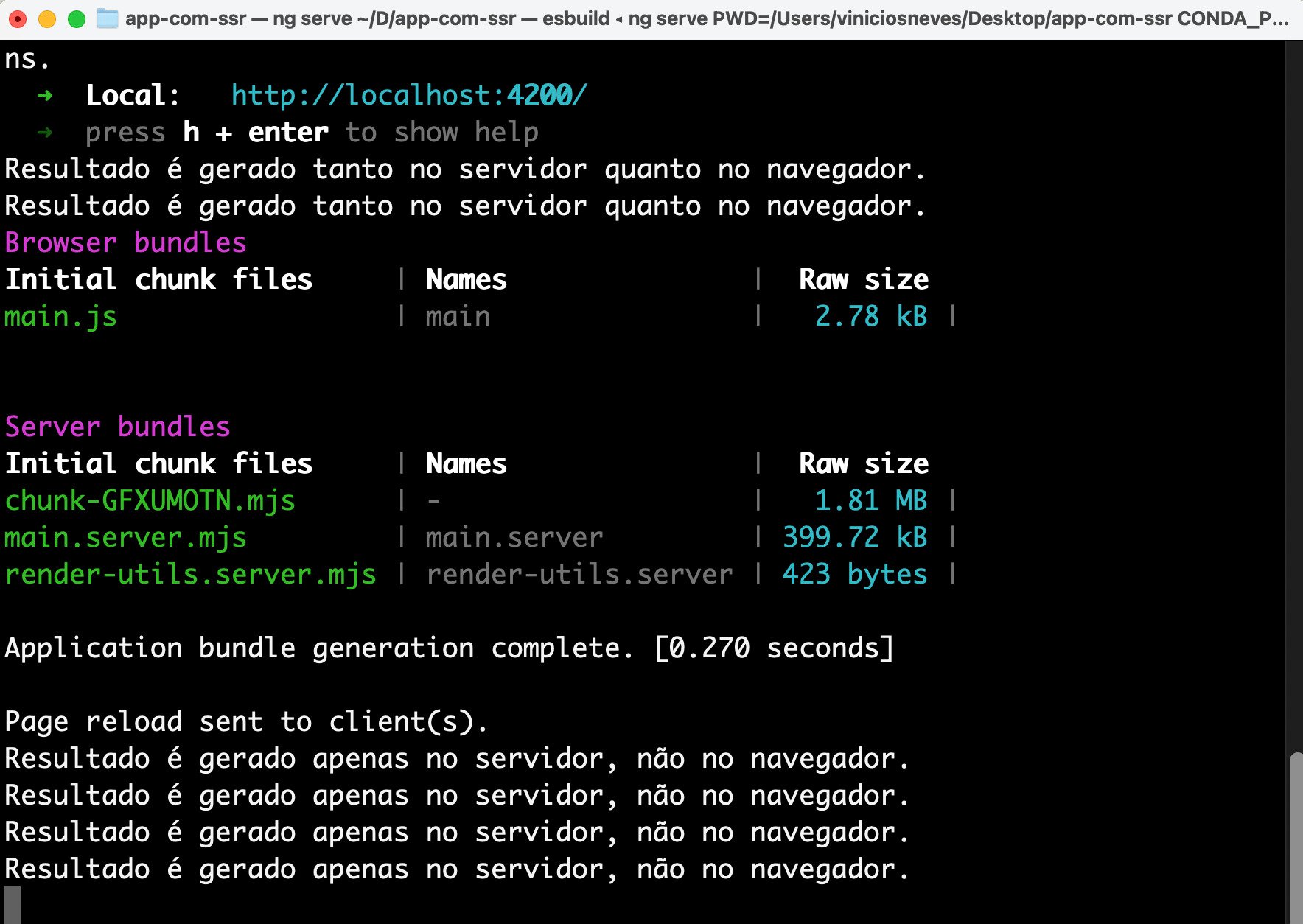Screen dimensions: 1303x924
Task: Click the '399.72 kB' size value
Action: click(855, 537)
